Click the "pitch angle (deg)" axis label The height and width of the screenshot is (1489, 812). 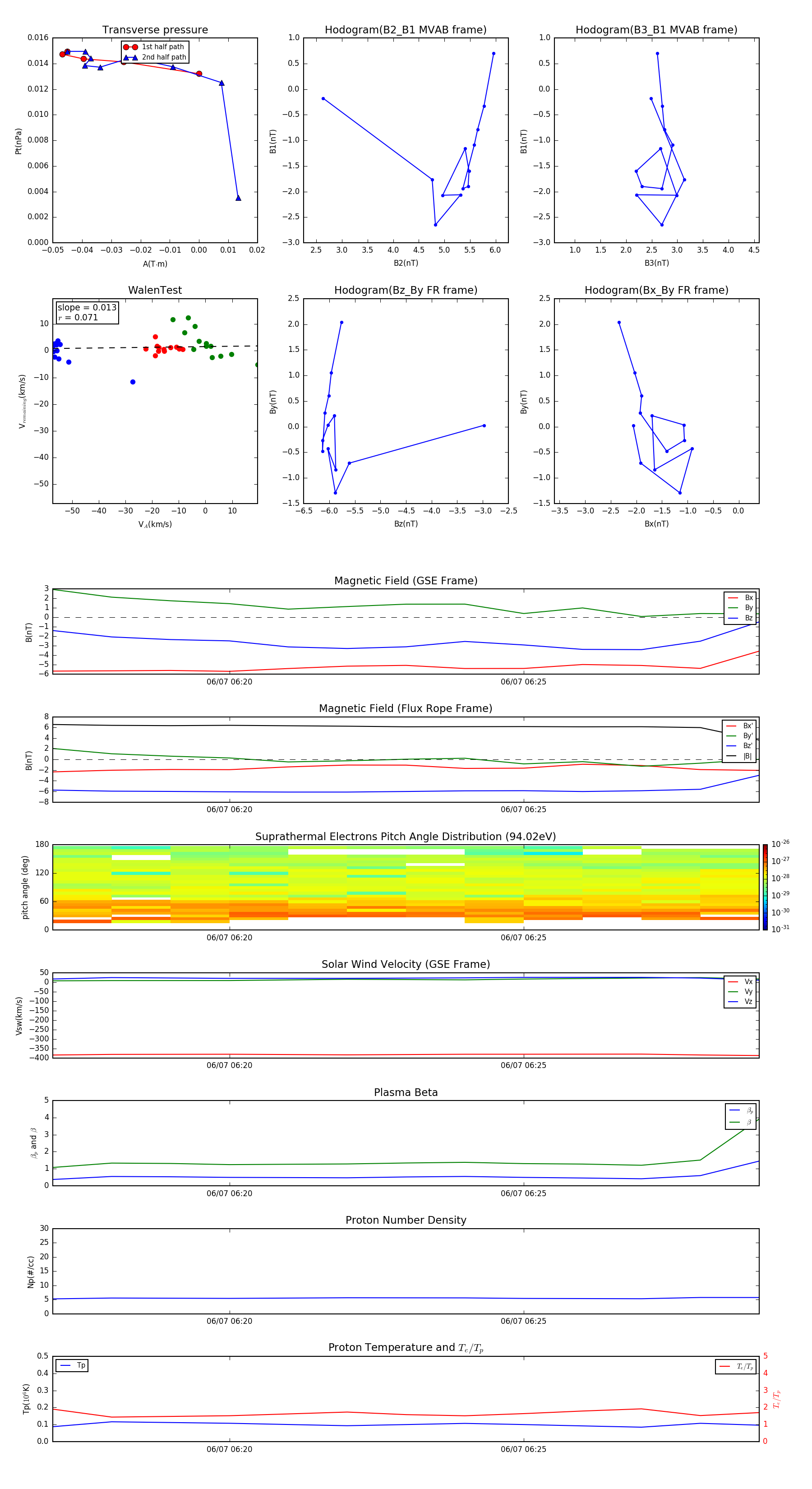25,887
